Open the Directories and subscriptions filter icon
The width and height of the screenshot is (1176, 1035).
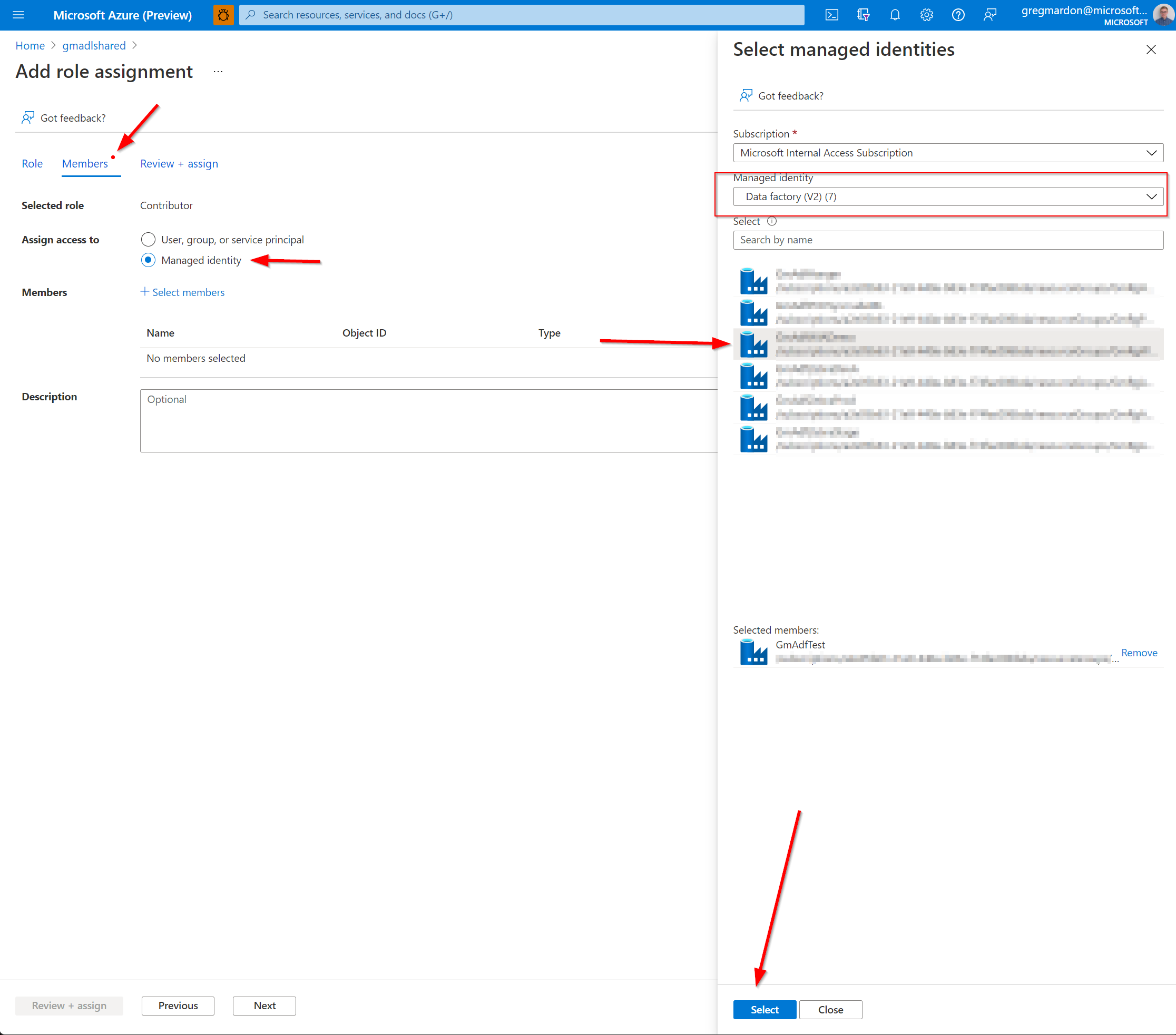(863, 15)
